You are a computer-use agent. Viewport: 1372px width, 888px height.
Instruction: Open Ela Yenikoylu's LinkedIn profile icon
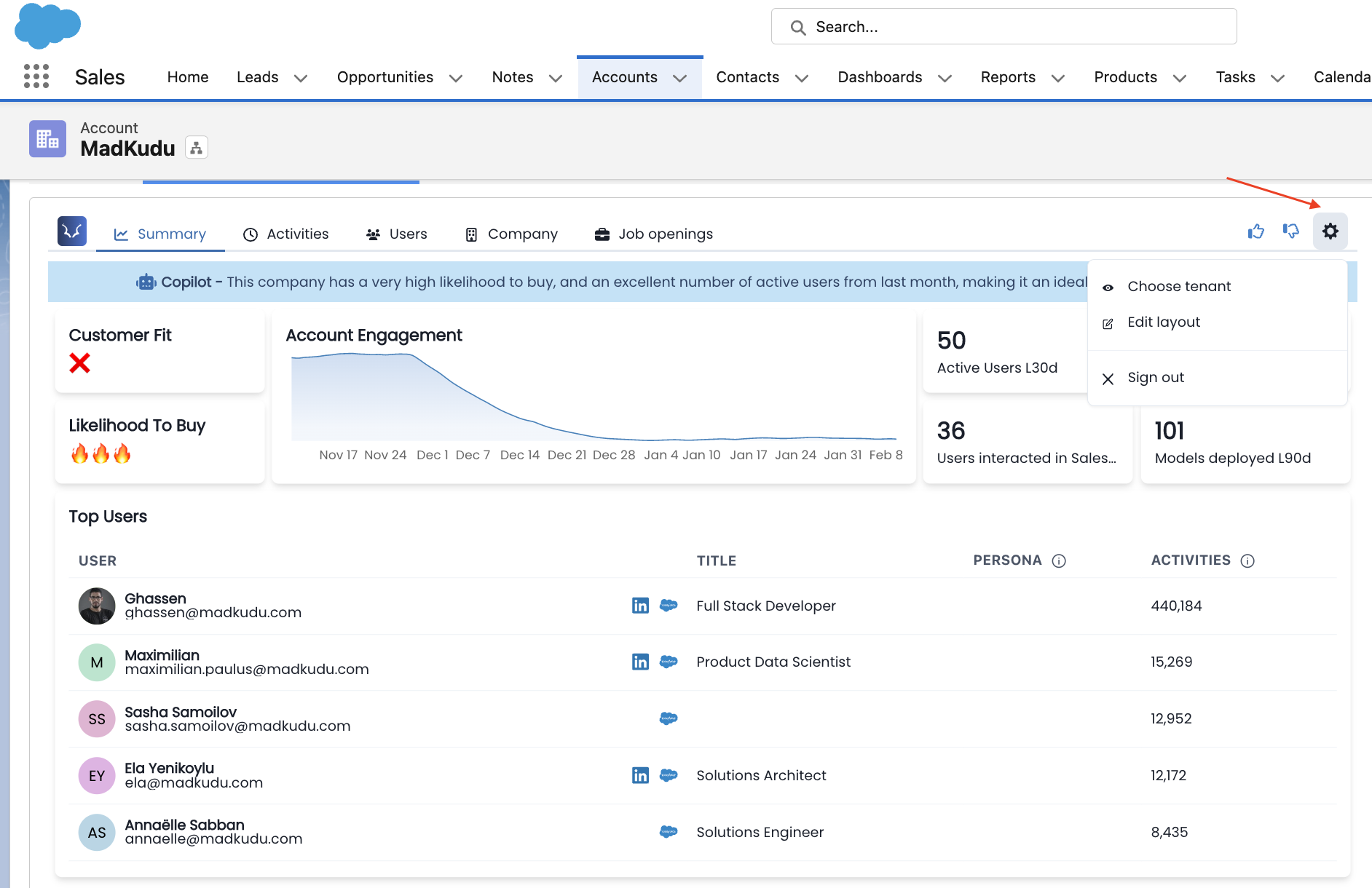pyautogui.click(x=640, y=775)
